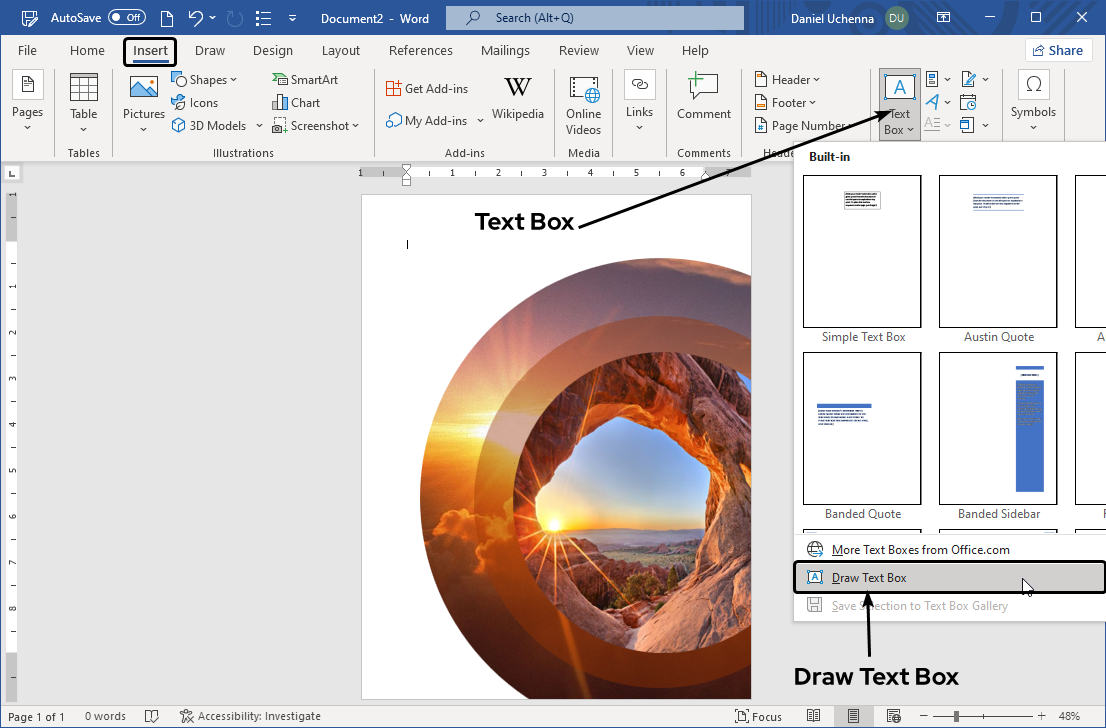Click the Get Add-ins button
The height and width of the screenshot is (728, 1106).
point(427,89)
